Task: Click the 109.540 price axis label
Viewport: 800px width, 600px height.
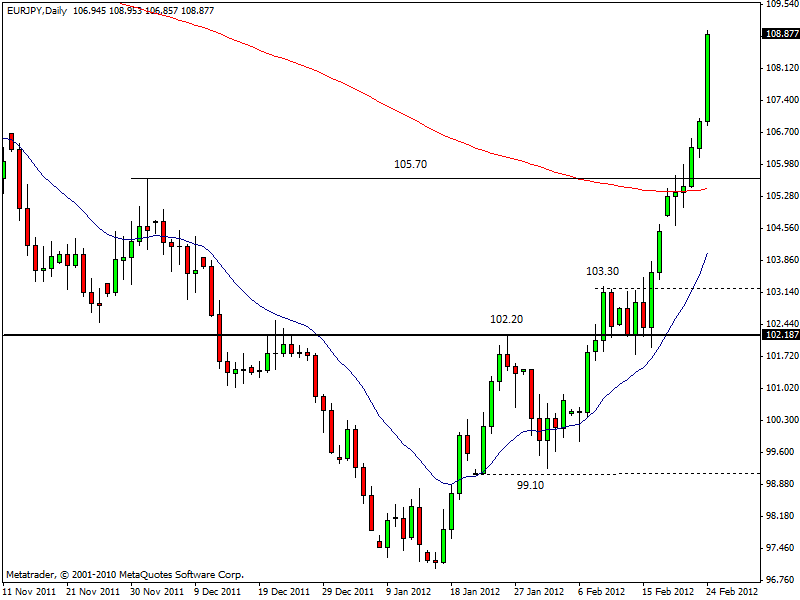Action: [780, 4]
